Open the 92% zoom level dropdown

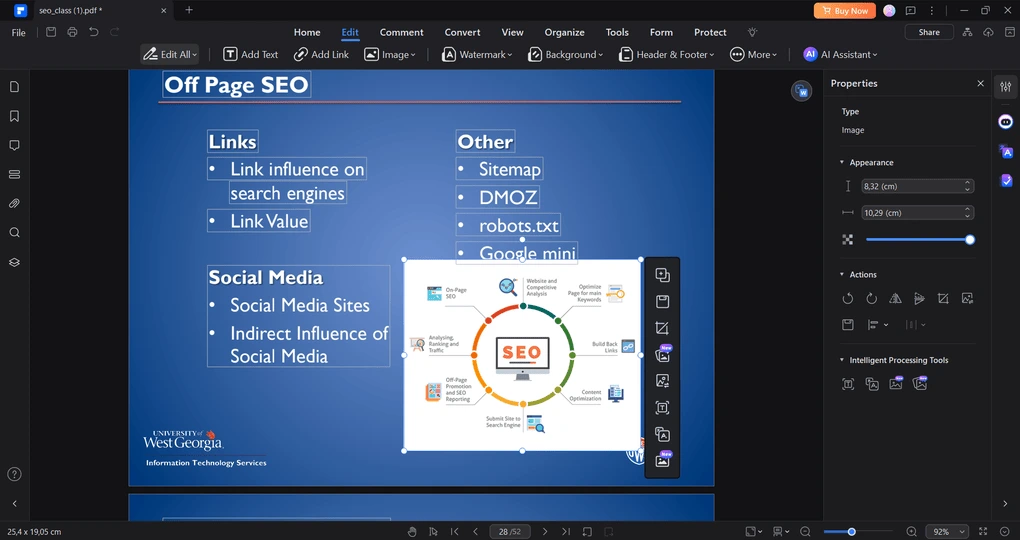pos(947,532)
